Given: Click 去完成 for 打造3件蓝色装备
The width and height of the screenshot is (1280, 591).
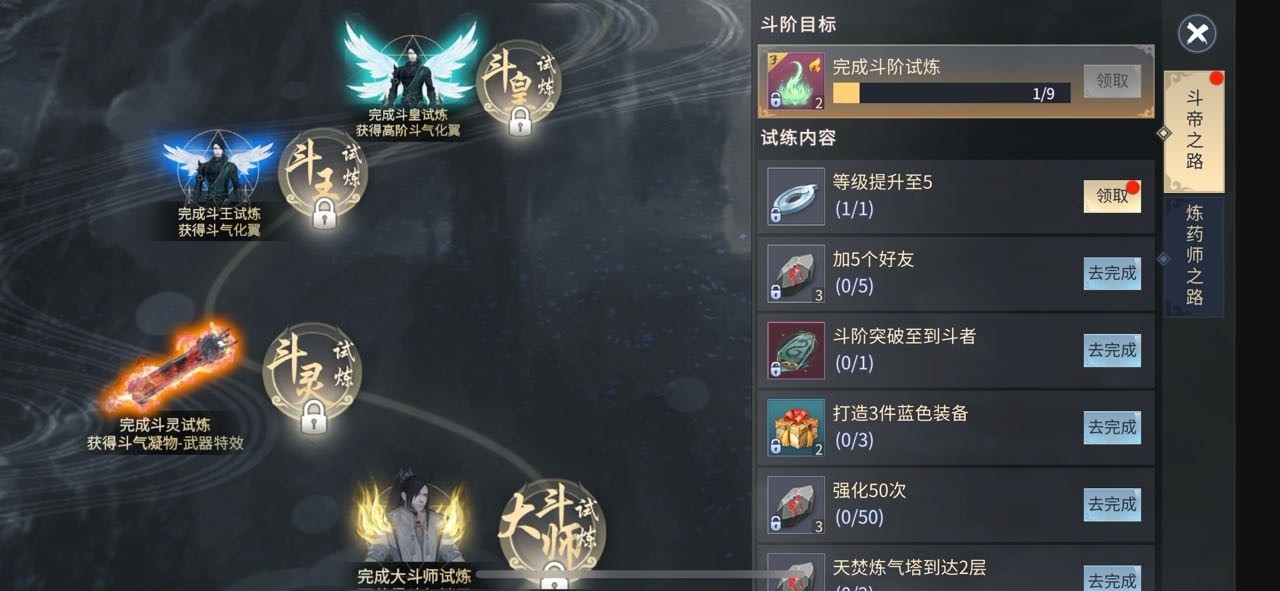Looking at the screenshot, I should 1112,427.
